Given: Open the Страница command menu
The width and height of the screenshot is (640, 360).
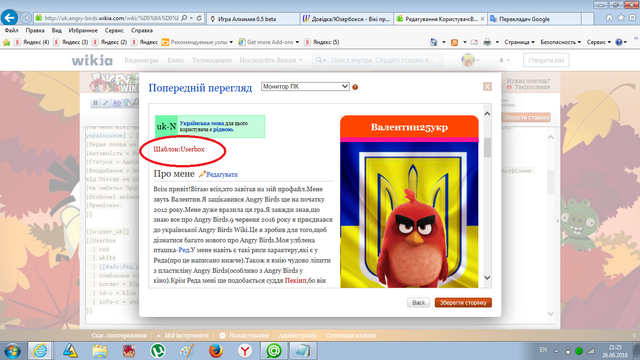Looking at the screenshot, I should point(519,42).
